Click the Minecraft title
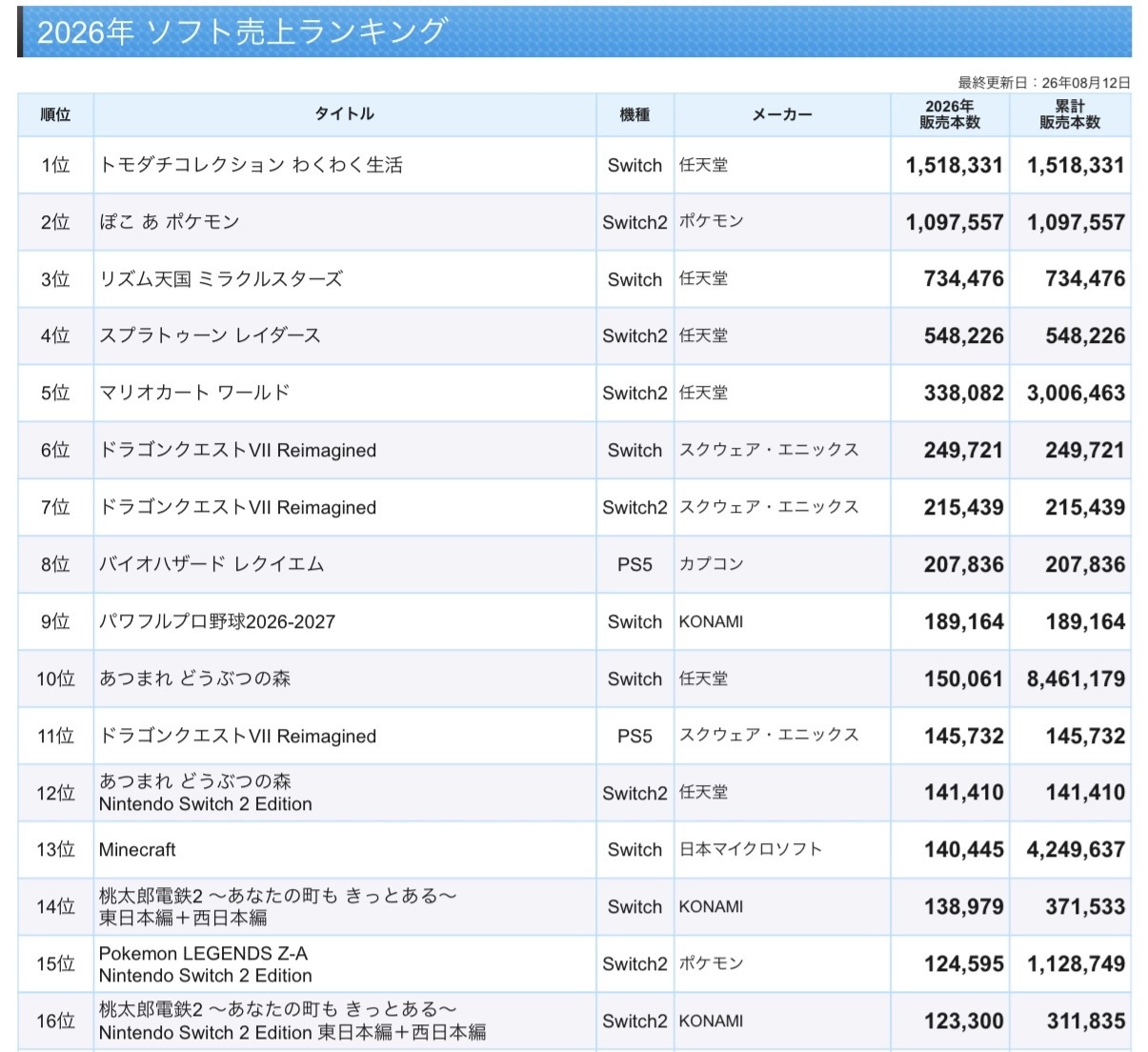 point(137,849)
